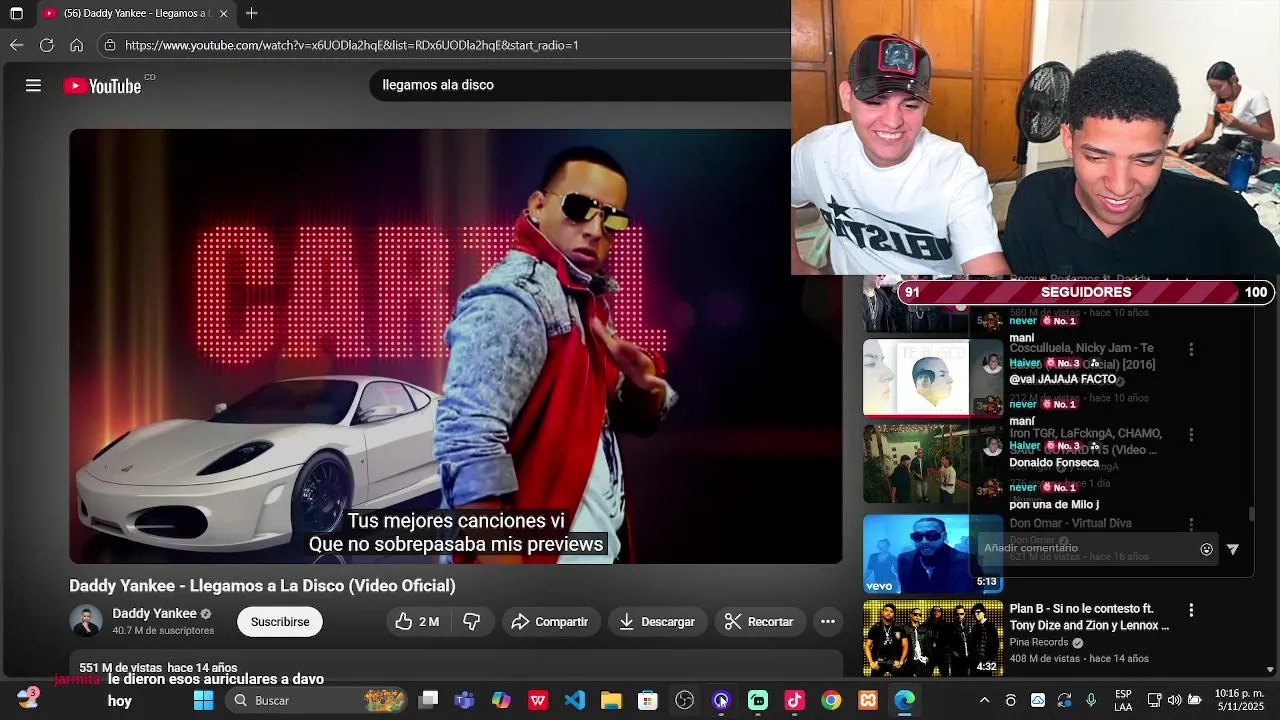Change the ESP LAA keyboard language

point(1123,700)
